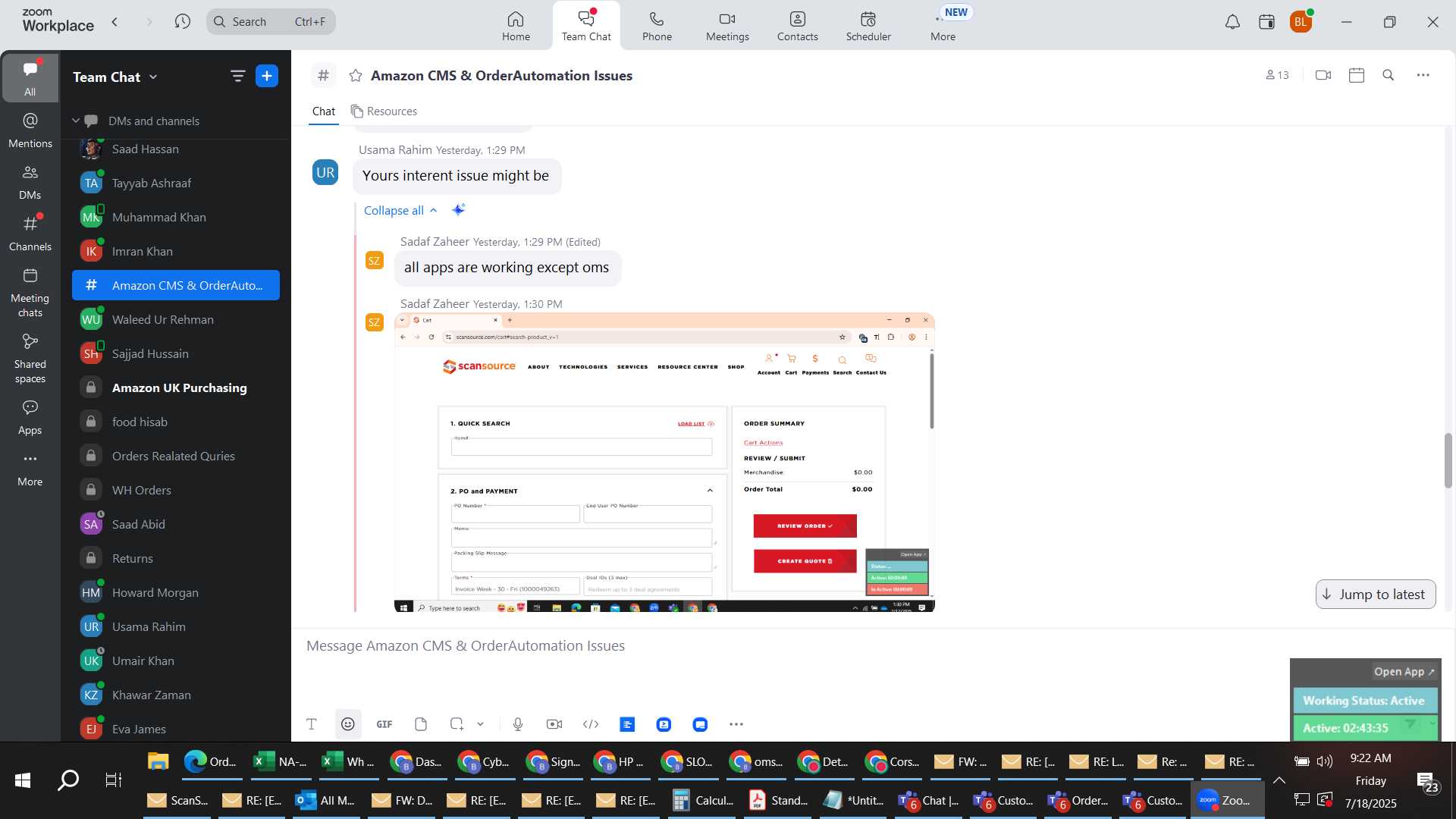Click the blue plus new chat button

pos(267,76)
